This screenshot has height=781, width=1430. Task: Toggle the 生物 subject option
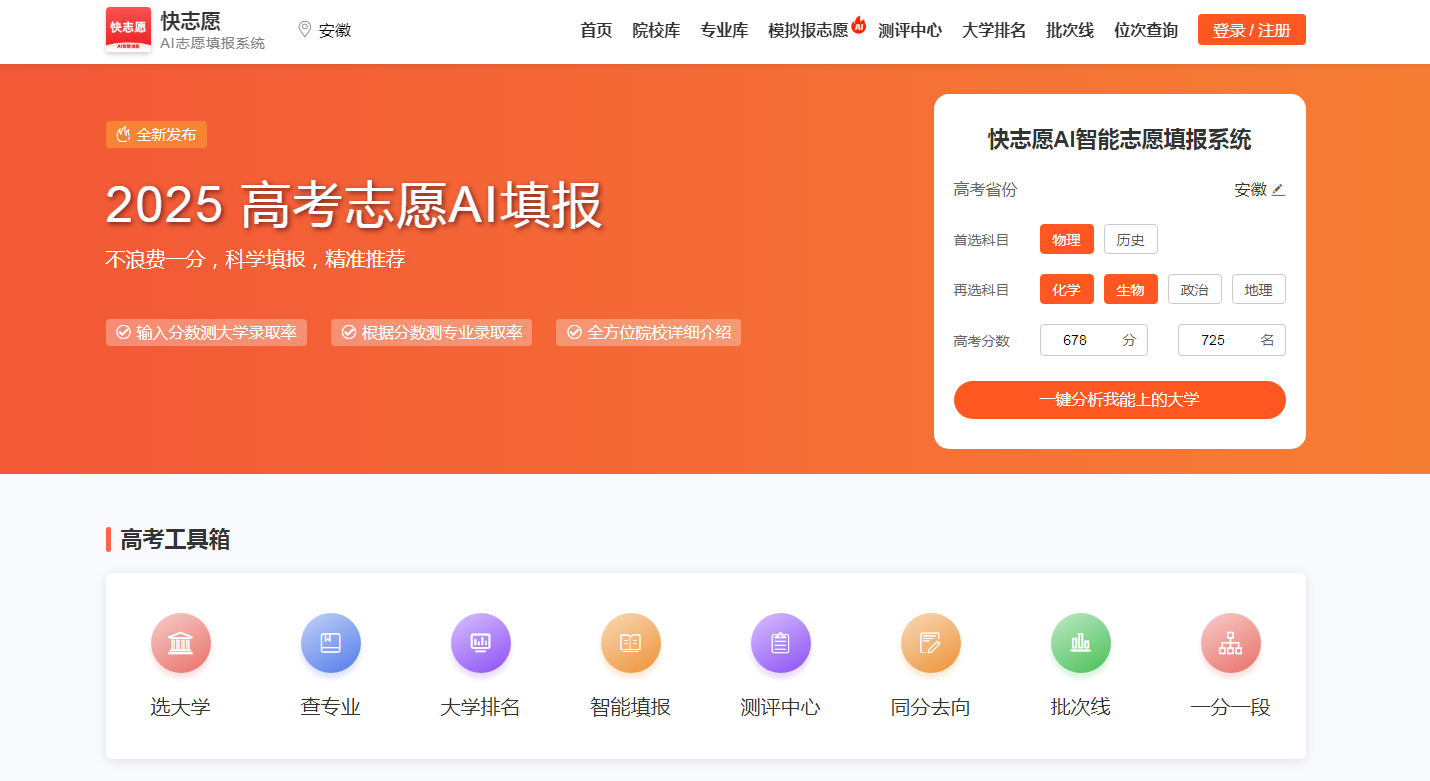1131,289
